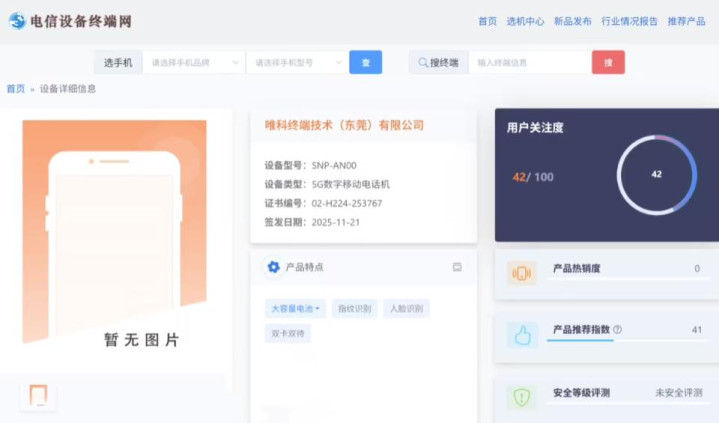Click the green shield icon for 安全等级评测
719x423 pixels.
[x=521, y=397]
